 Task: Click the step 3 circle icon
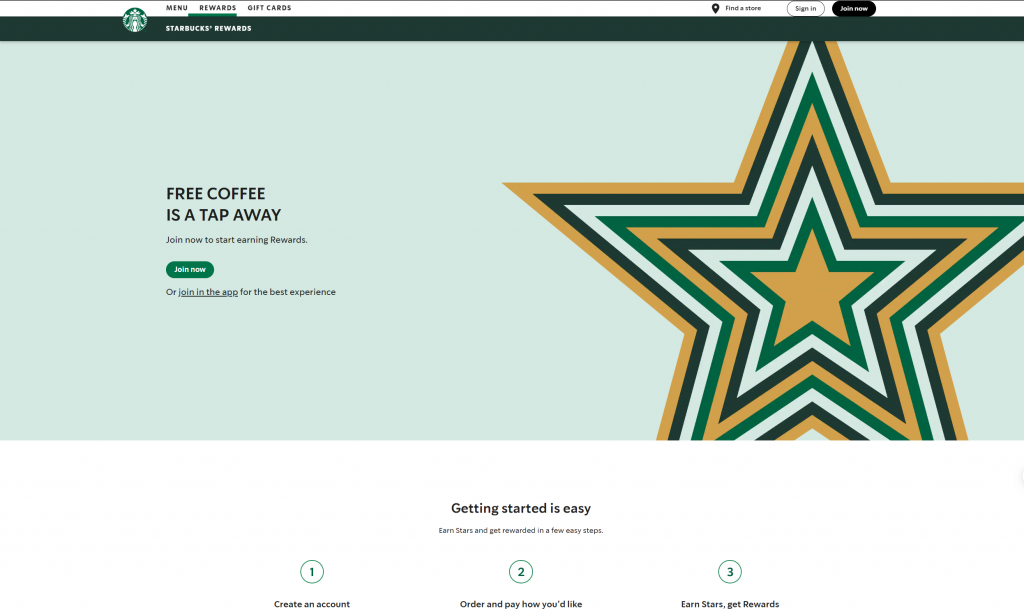point(729,572)
